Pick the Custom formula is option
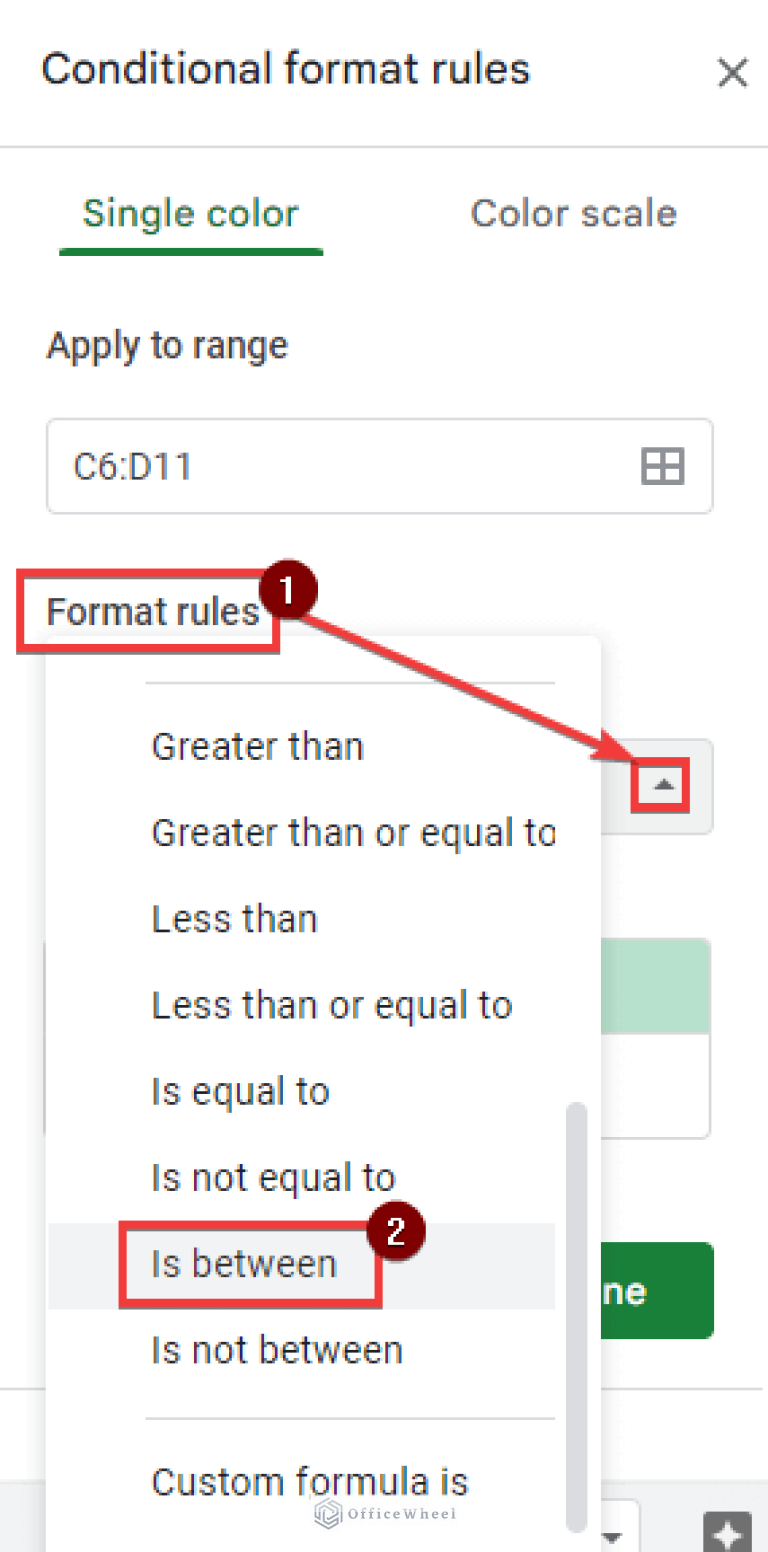This screenshot has height=1552, width=768. 310,1481
